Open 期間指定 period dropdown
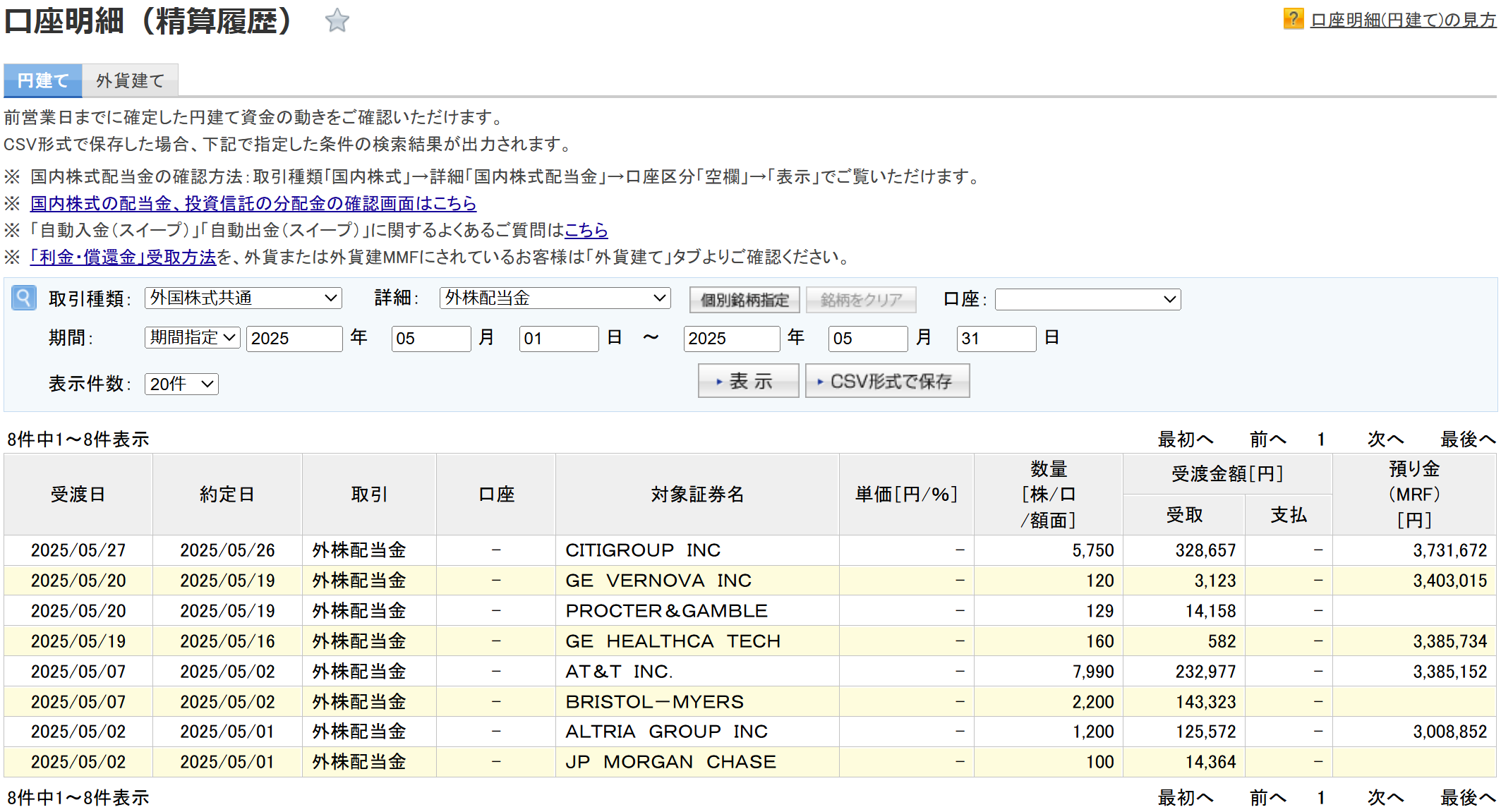Viewport: 1501px width, 812px height. pyautogui.click(x=193, y=338)
